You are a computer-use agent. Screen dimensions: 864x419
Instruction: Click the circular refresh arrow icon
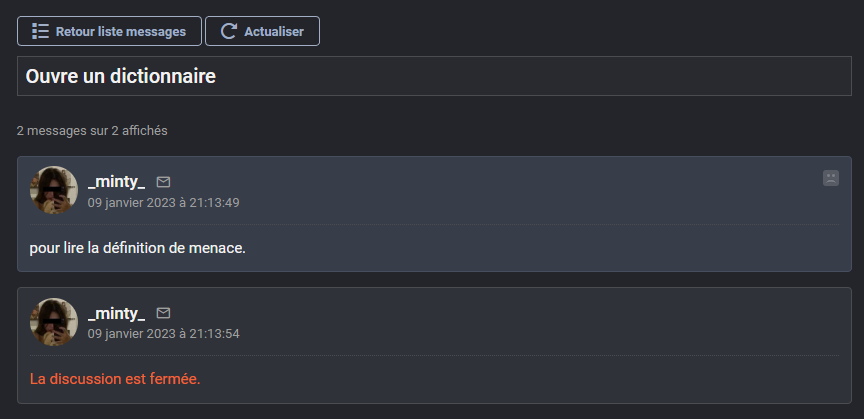point(228,31)
